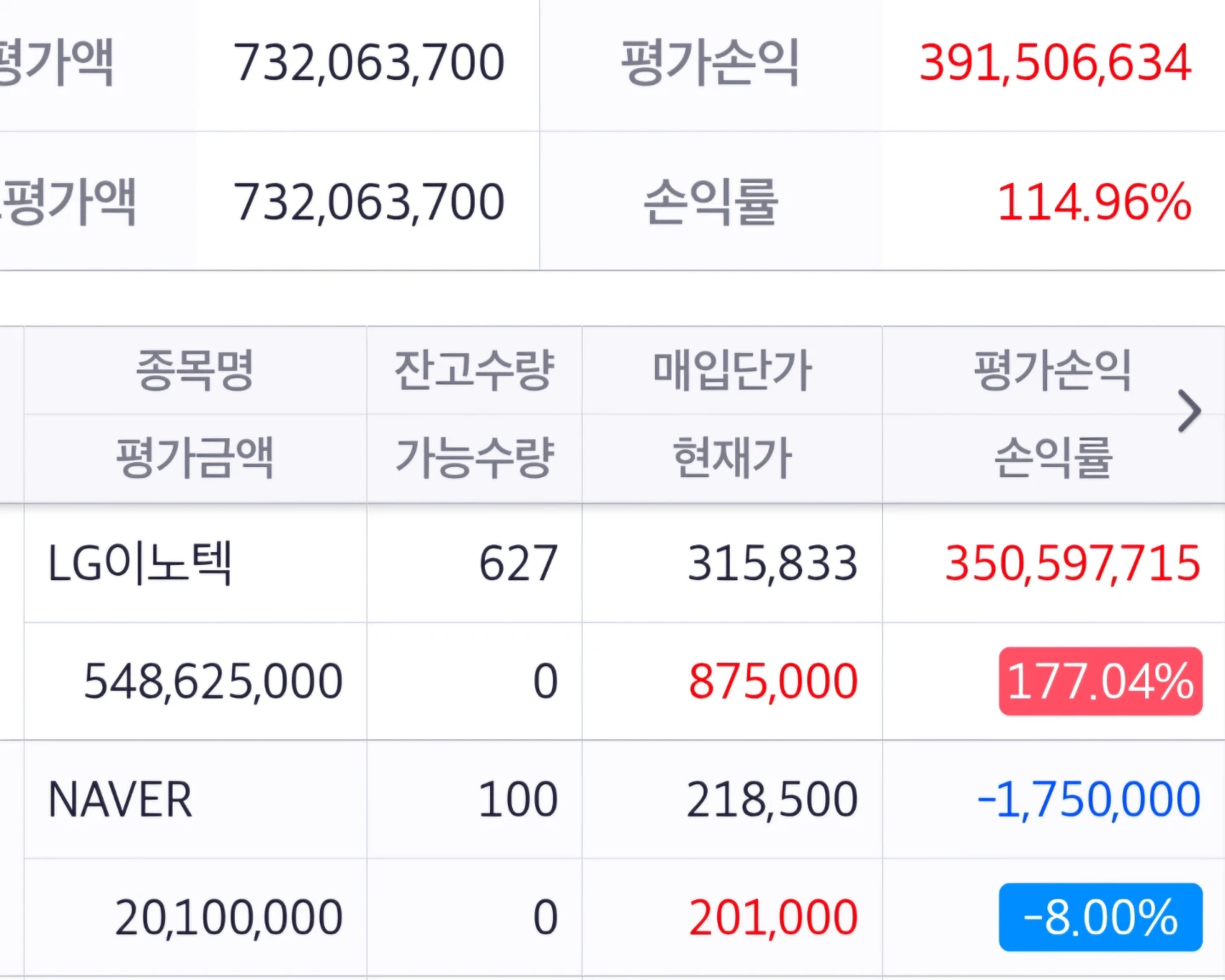The height and width of the screenshot is (980, 1225).
Task: Show more columns with the right chevron arrow
Action: click(x=1190, y=413)
